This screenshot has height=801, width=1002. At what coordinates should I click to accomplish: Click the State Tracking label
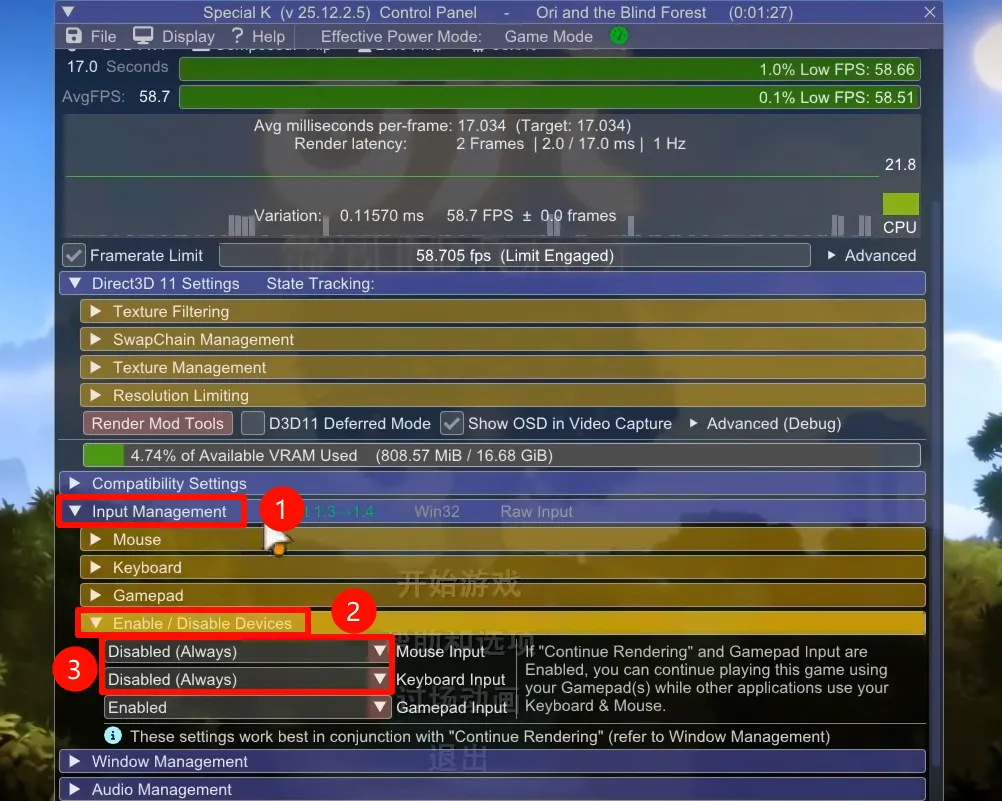[320, 284]
